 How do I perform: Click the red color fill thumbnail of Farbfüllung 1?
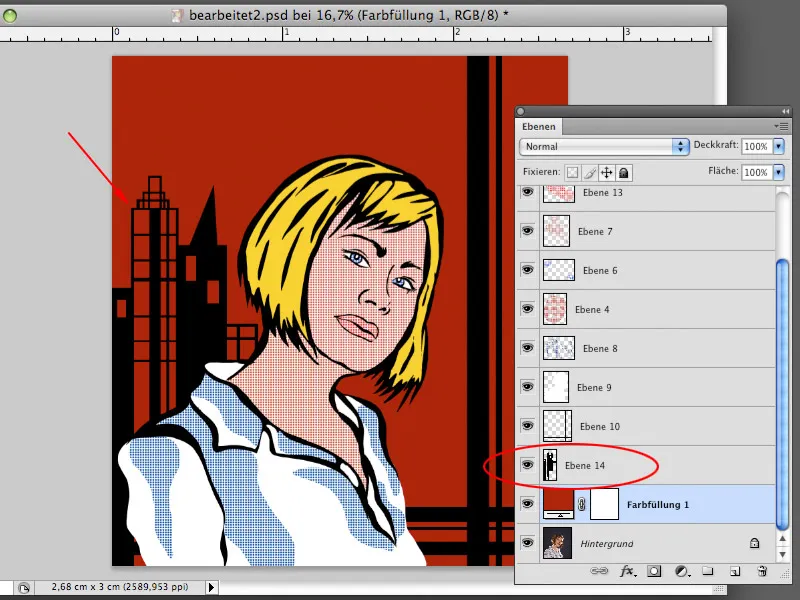[558, 504]
